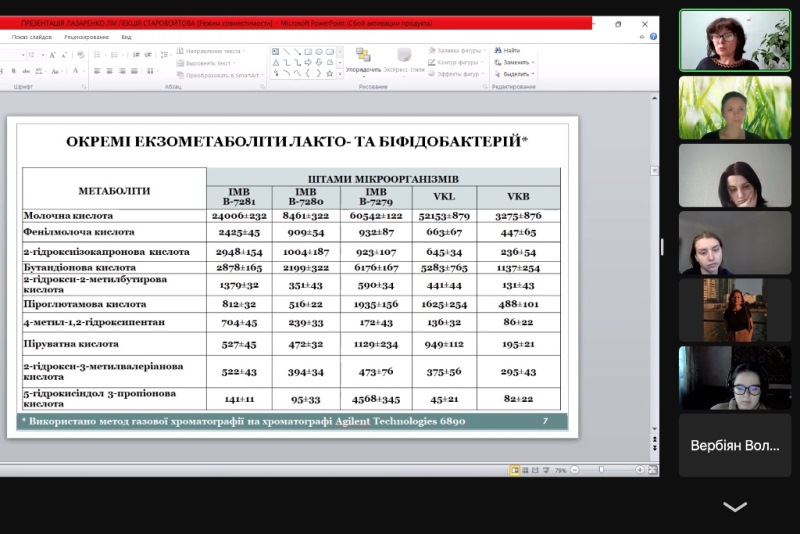
Task: Align paragraph text to the right
Action: pos(122,71)
